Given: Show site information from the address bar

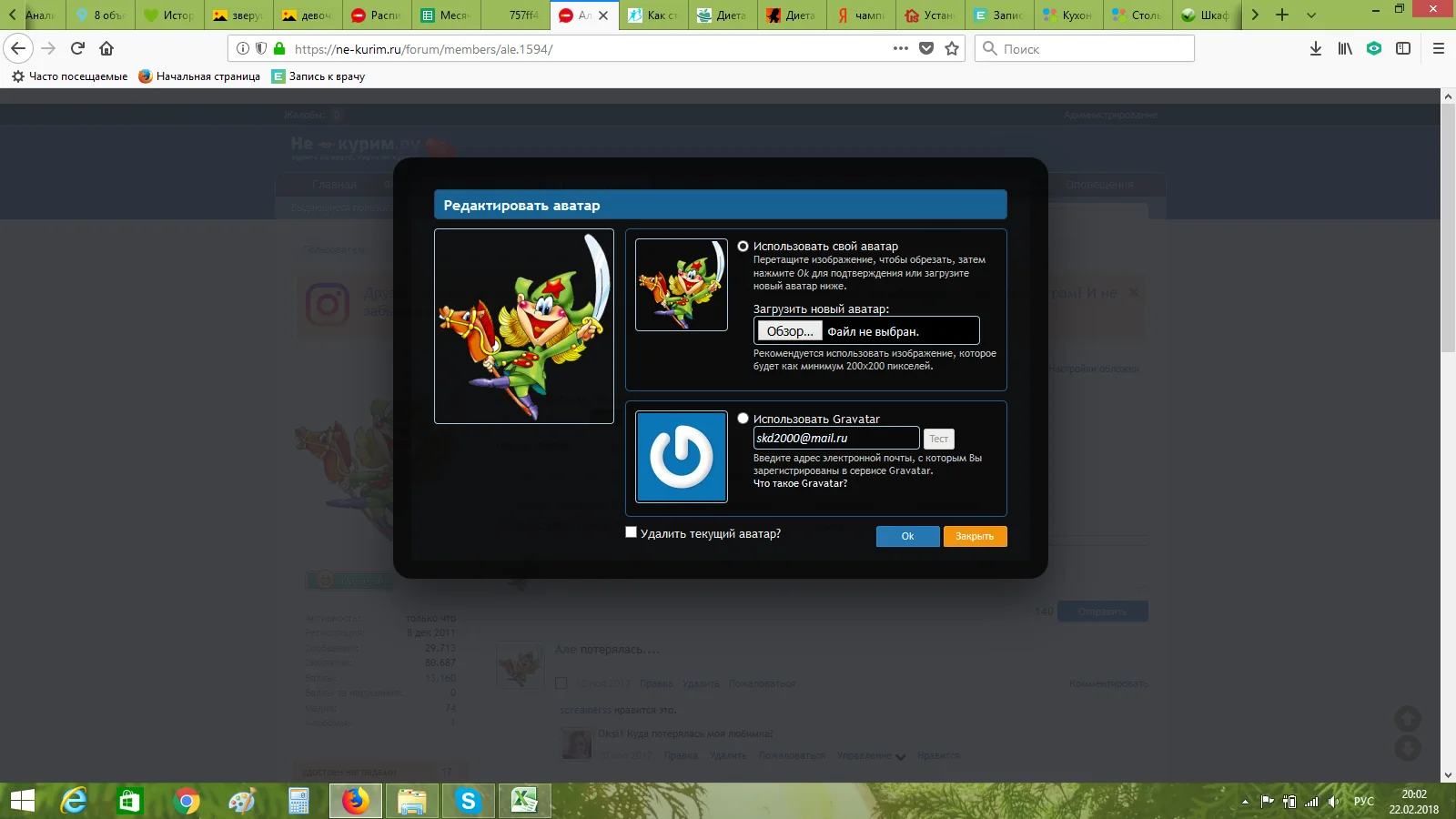Looking at the screenshot, I should pos(243,49).
